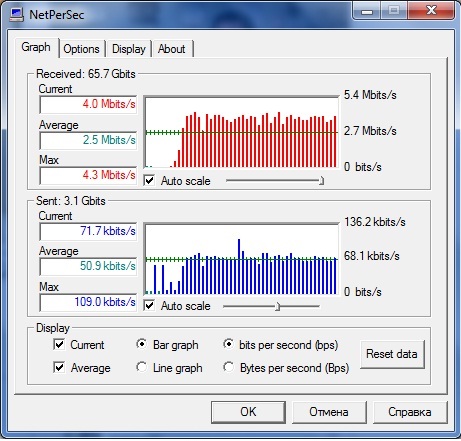This screenshot has height=441, width=461.
Task: Click the Sent Average 50.9 kbits/s field
Action: click(x=88, y=266)
